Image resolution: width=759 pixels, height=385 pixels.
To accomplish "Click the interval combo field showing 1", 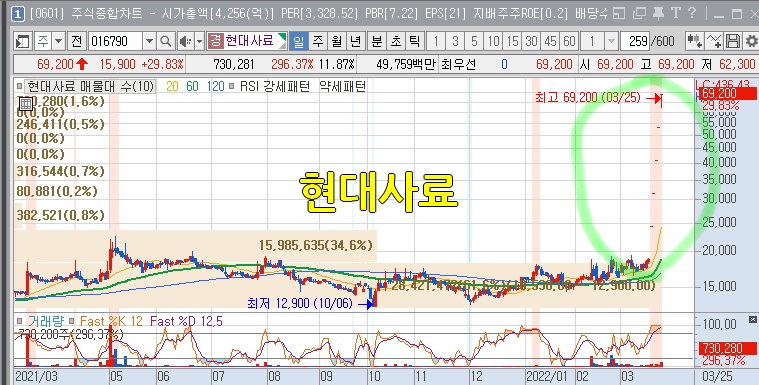I will click(x=593, y=42).
